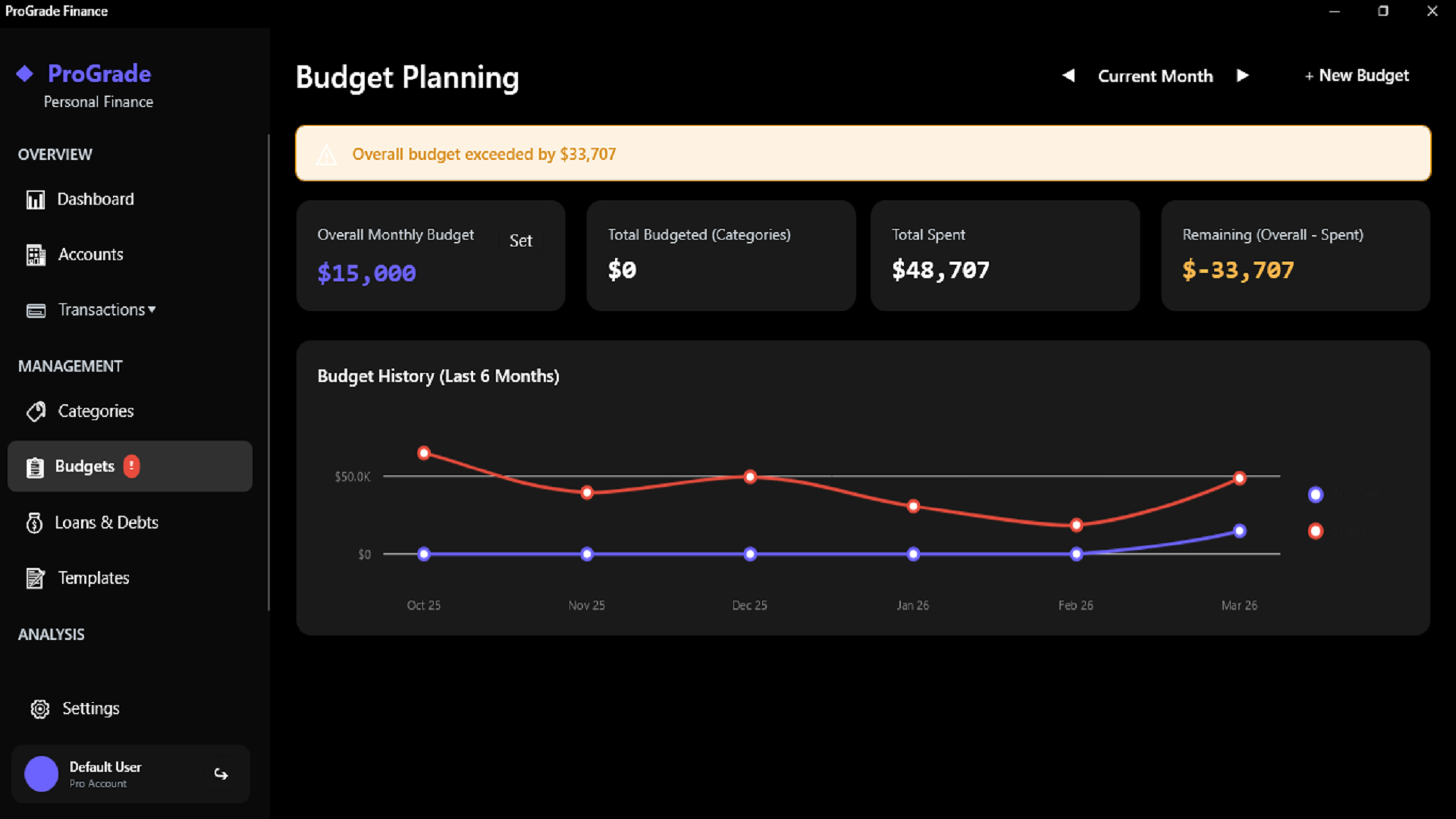The width and height of the screenshot is (1456, 819).
Task: Click the red alert badge on Budgets
Action: point(131,466)
